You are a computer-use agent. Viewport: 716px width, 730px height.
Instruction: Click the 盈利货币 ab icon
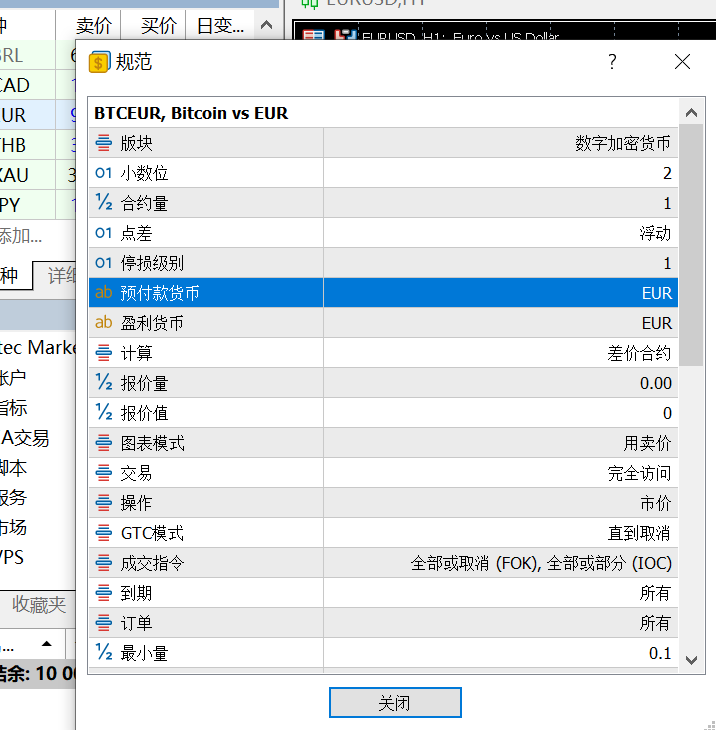tap(103, 322)
